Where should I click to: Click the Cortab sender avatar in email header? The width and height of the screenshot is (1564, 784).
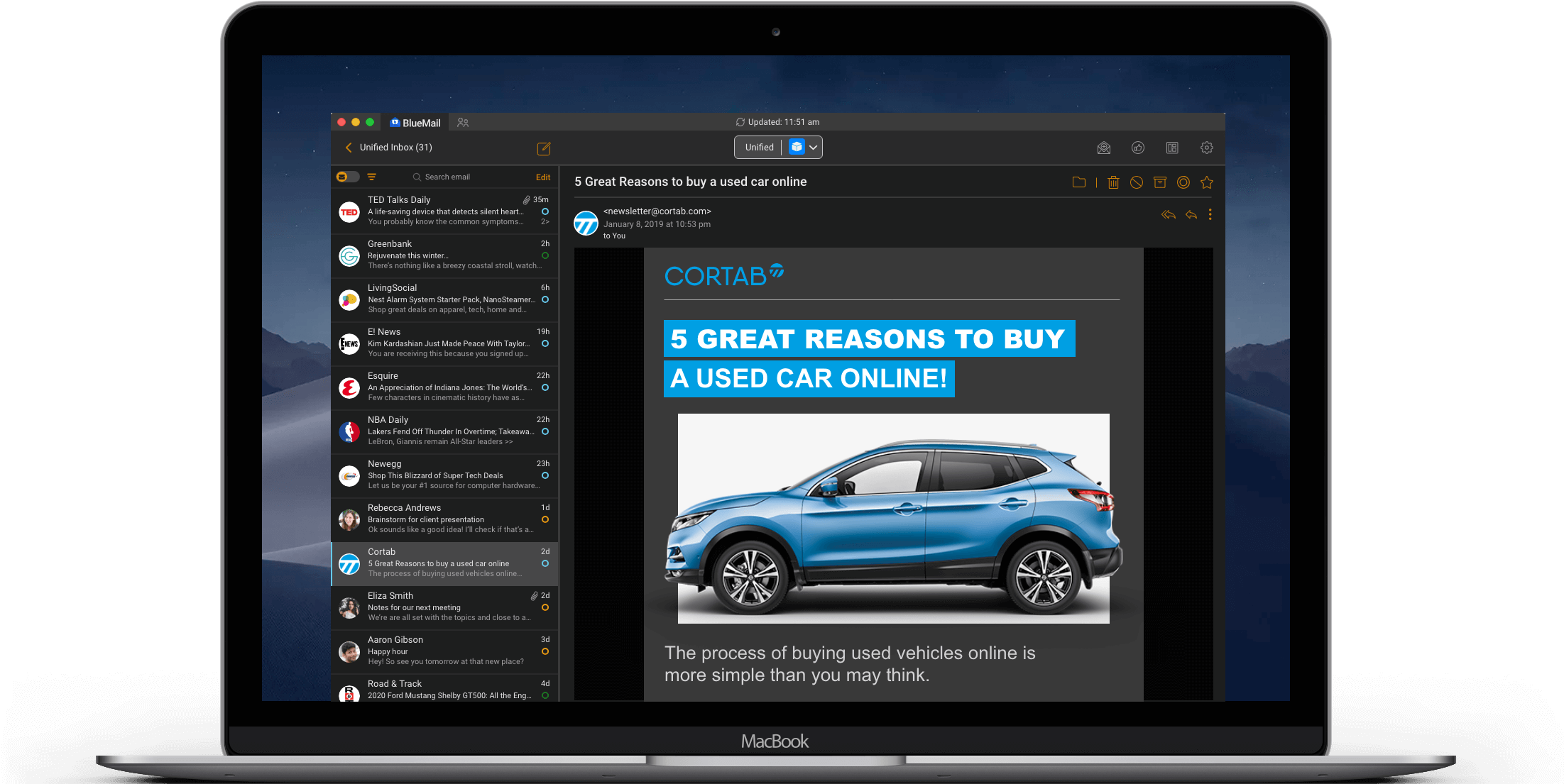click(x=586, y=223)
